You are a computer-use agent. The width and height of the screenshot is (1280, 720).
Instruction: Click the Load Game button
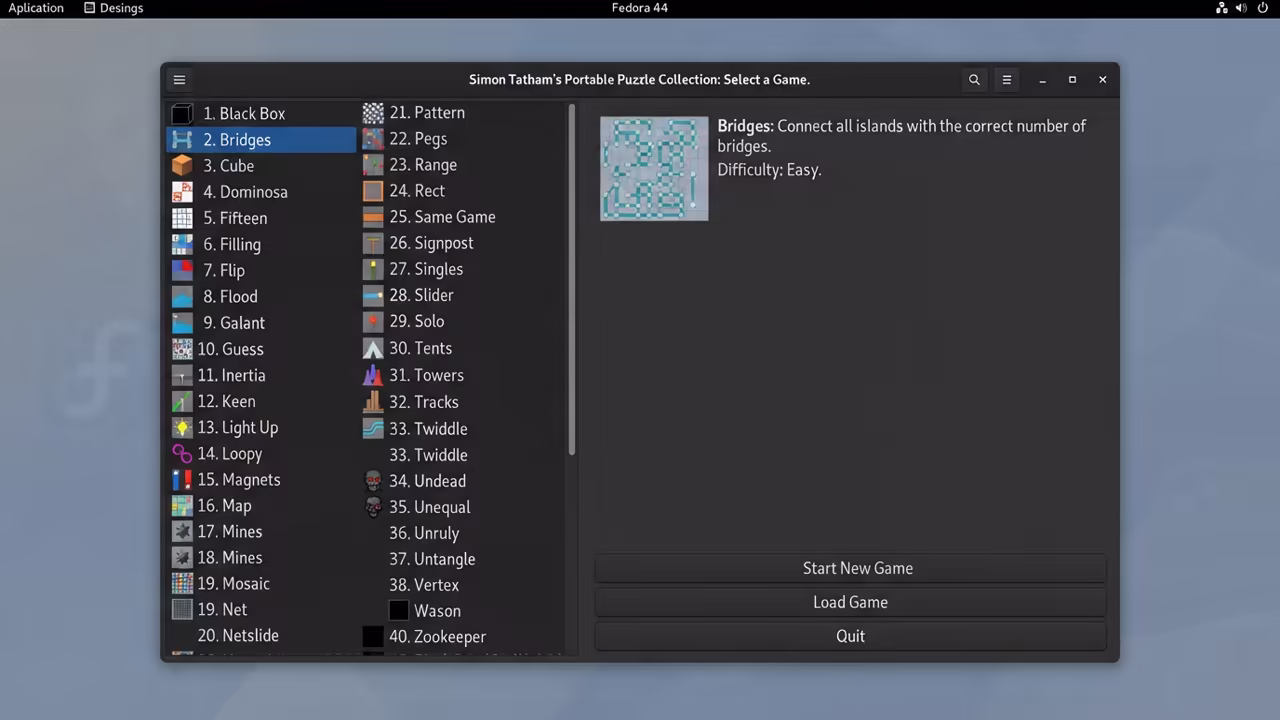(851, 602)
